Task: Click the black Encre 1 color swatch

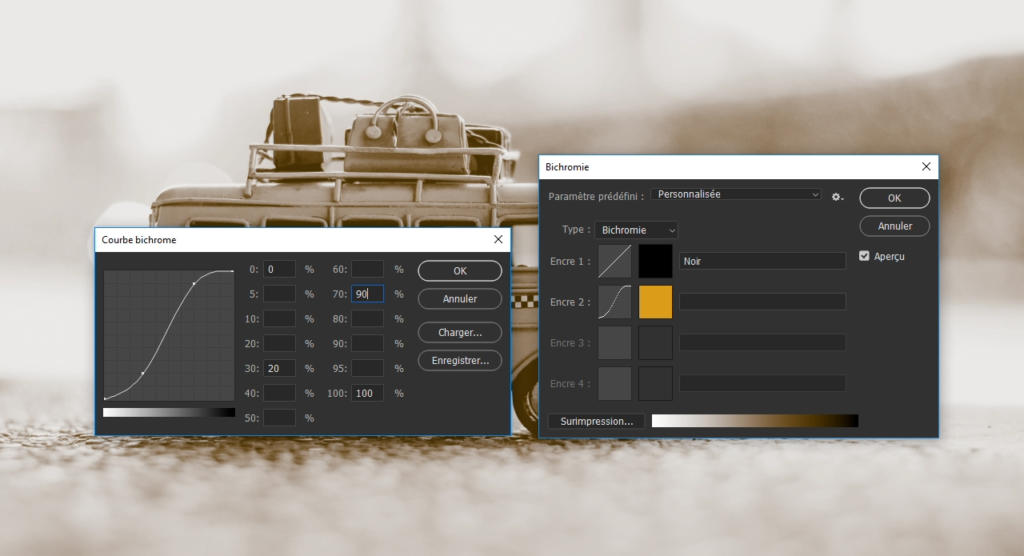Action: click(655, 261)
